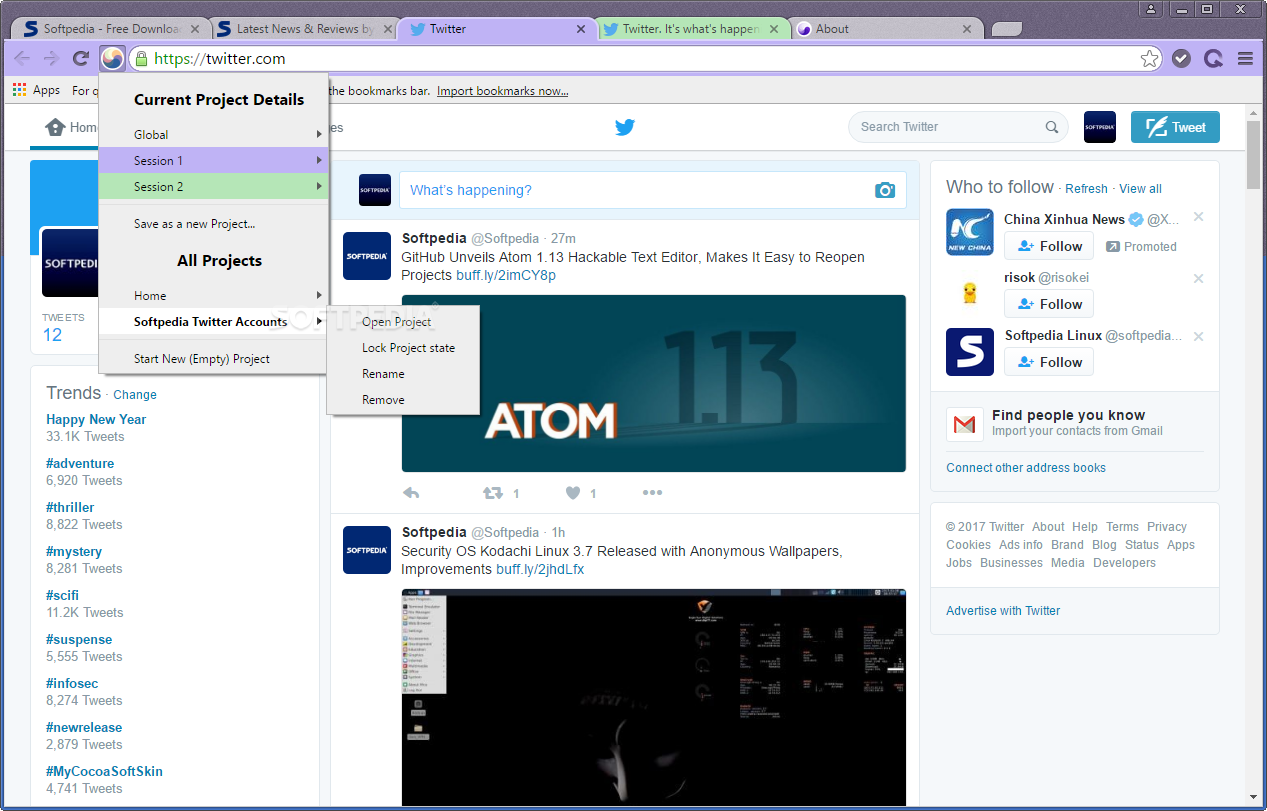The height and width of the screenshot is (811, 1267).
Task: Switch to Latest News & Reviews tab
Action: [303, 29]
